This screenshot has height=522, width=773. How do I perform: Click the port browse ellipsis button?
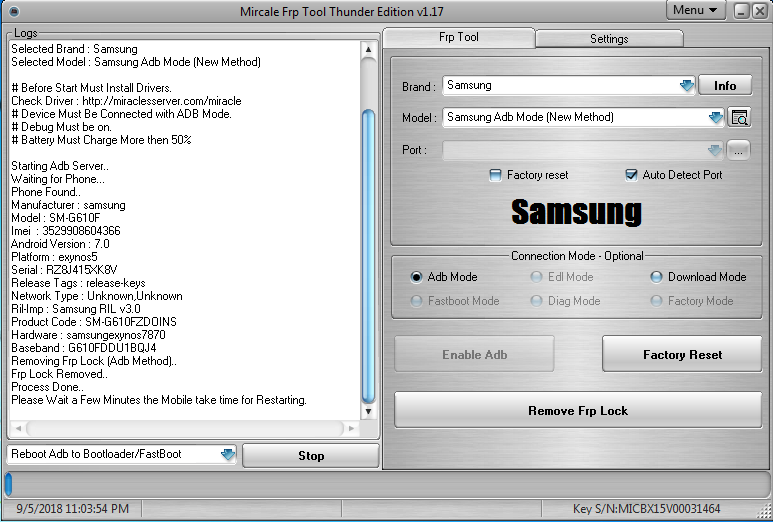pyautogui.click(x=738, y=150)
